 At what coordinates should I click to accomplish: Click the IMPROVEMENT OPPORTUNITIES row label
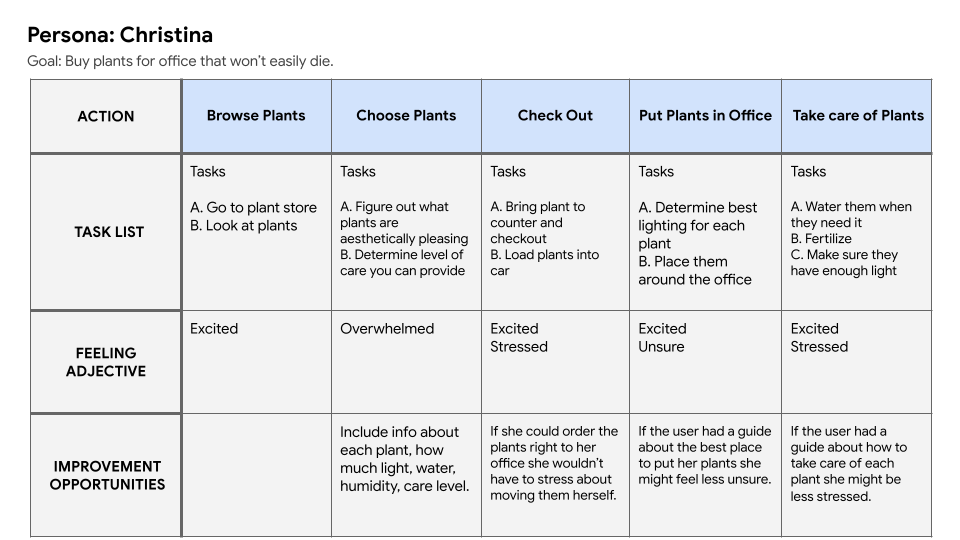[106, 475]
